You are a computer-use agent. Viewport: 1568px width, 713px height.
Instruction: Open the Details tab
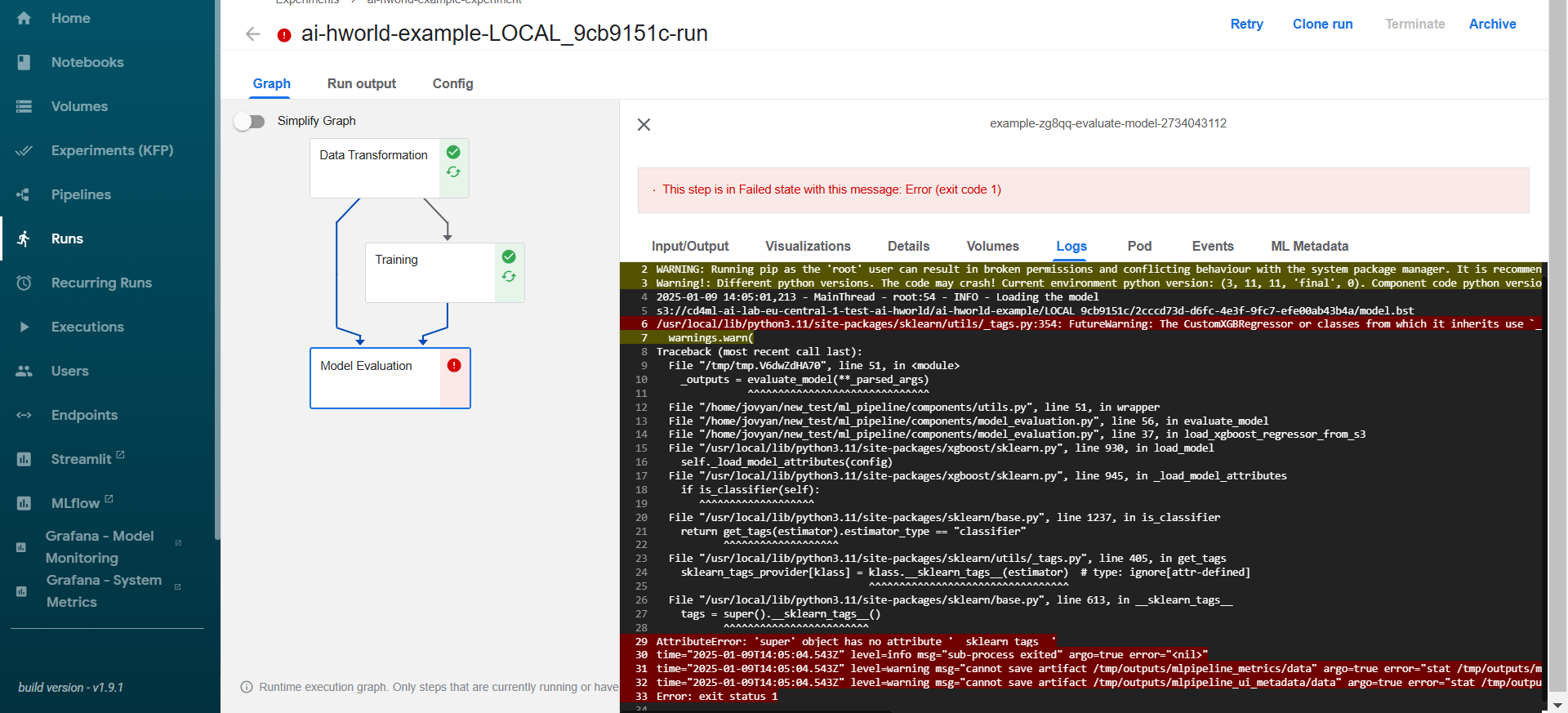pos(909,246)
